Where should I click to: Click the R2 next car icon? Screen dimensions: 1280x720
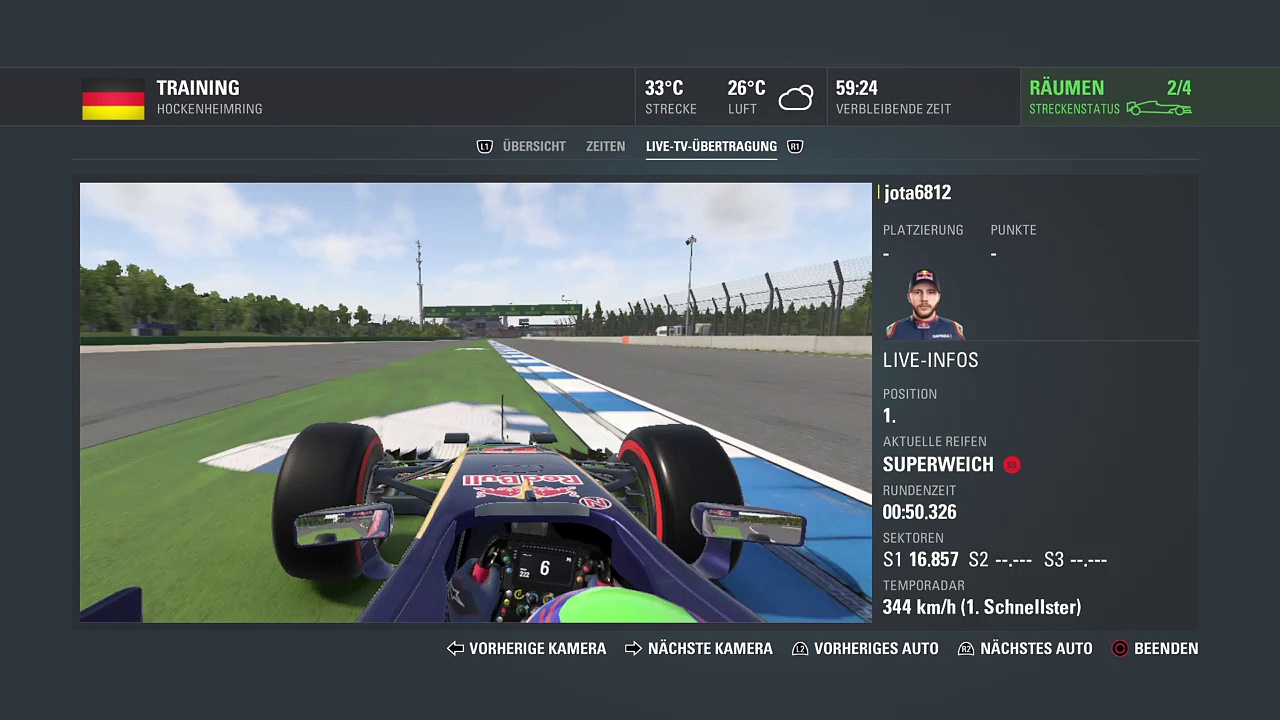[x=966, y=649]
